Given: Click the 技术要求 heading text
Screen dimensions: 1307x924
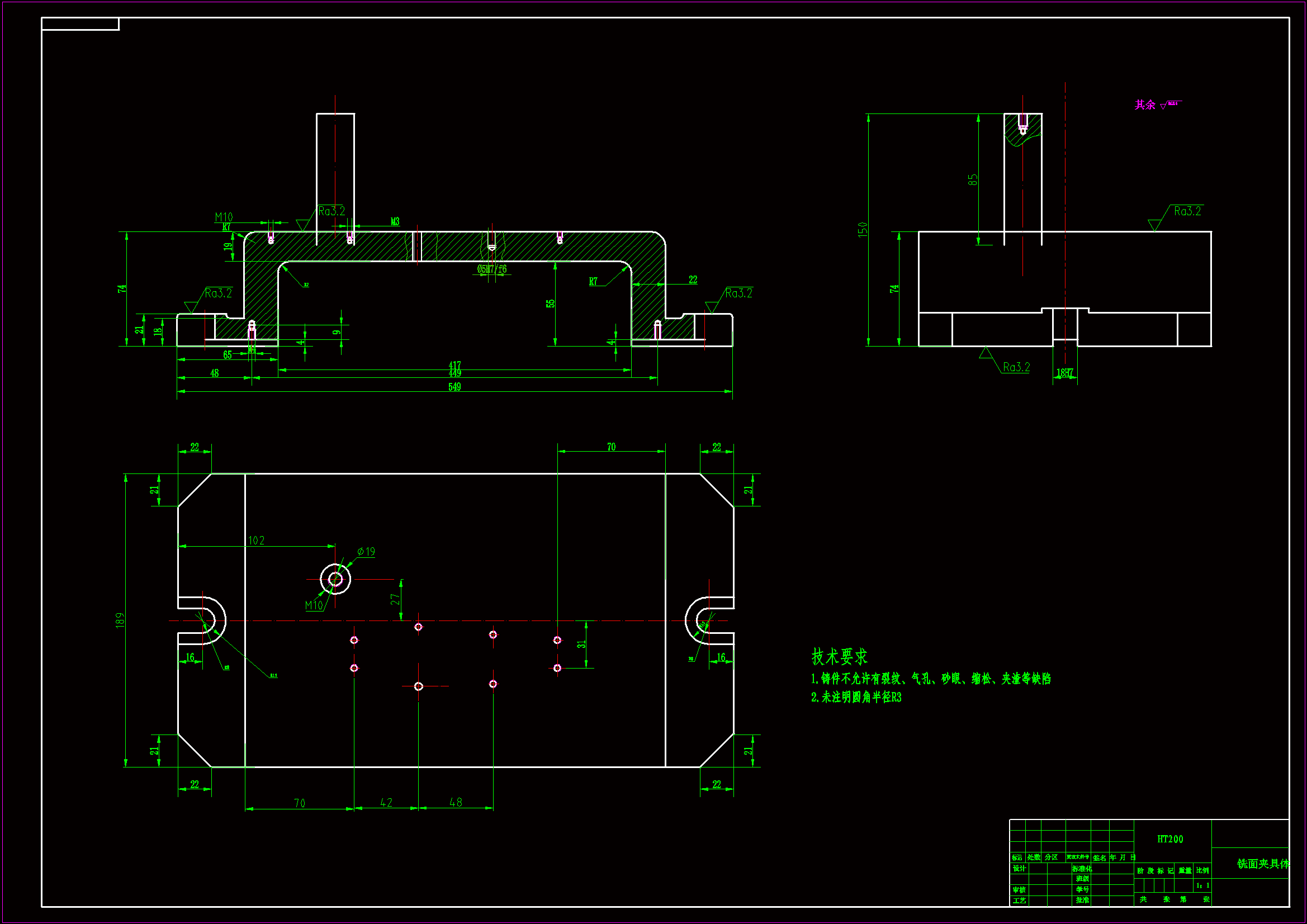Looking at the screenshot, I should pyautogui.click(x=839, y=656).
